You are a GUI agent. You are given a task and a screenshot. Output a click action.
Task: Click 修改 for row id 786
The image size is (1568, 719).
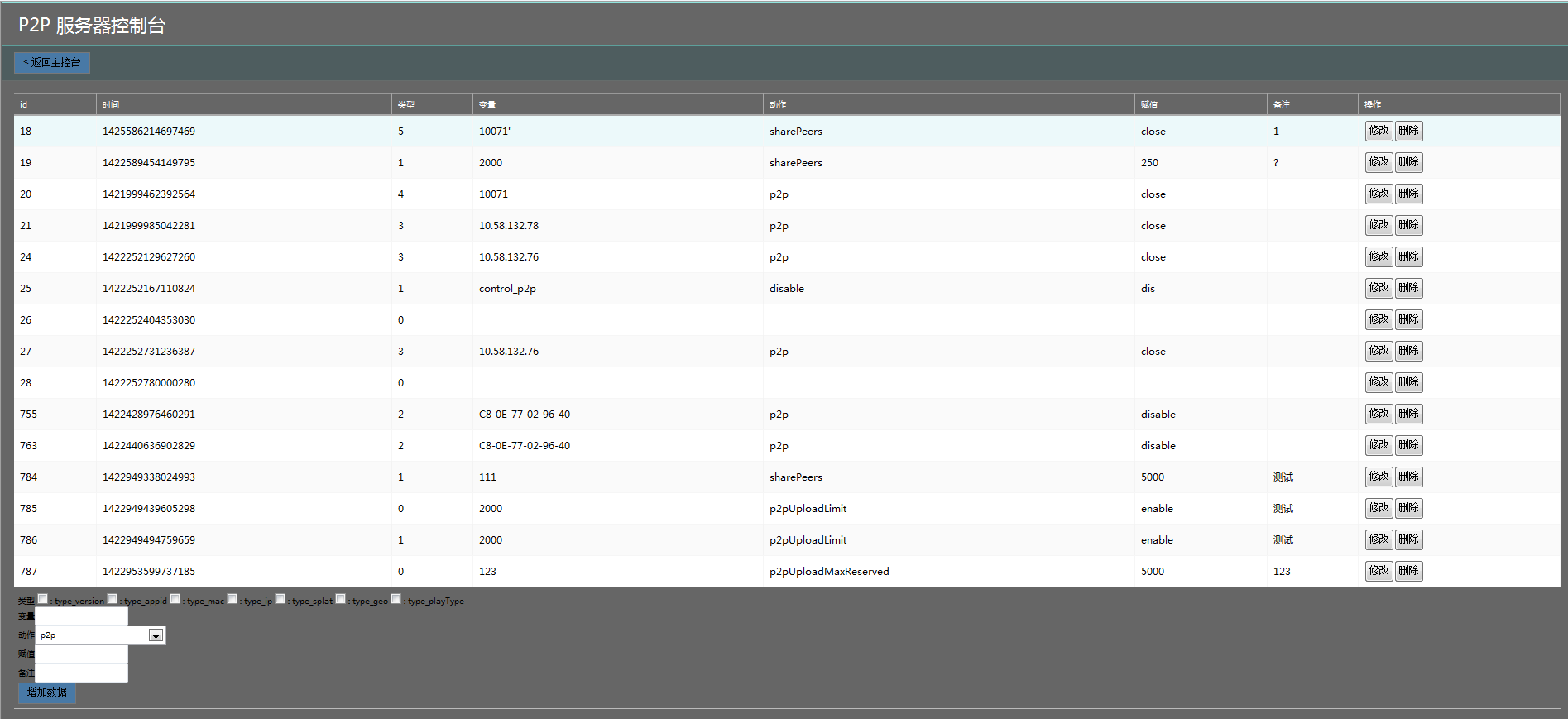click(1379, 539)
